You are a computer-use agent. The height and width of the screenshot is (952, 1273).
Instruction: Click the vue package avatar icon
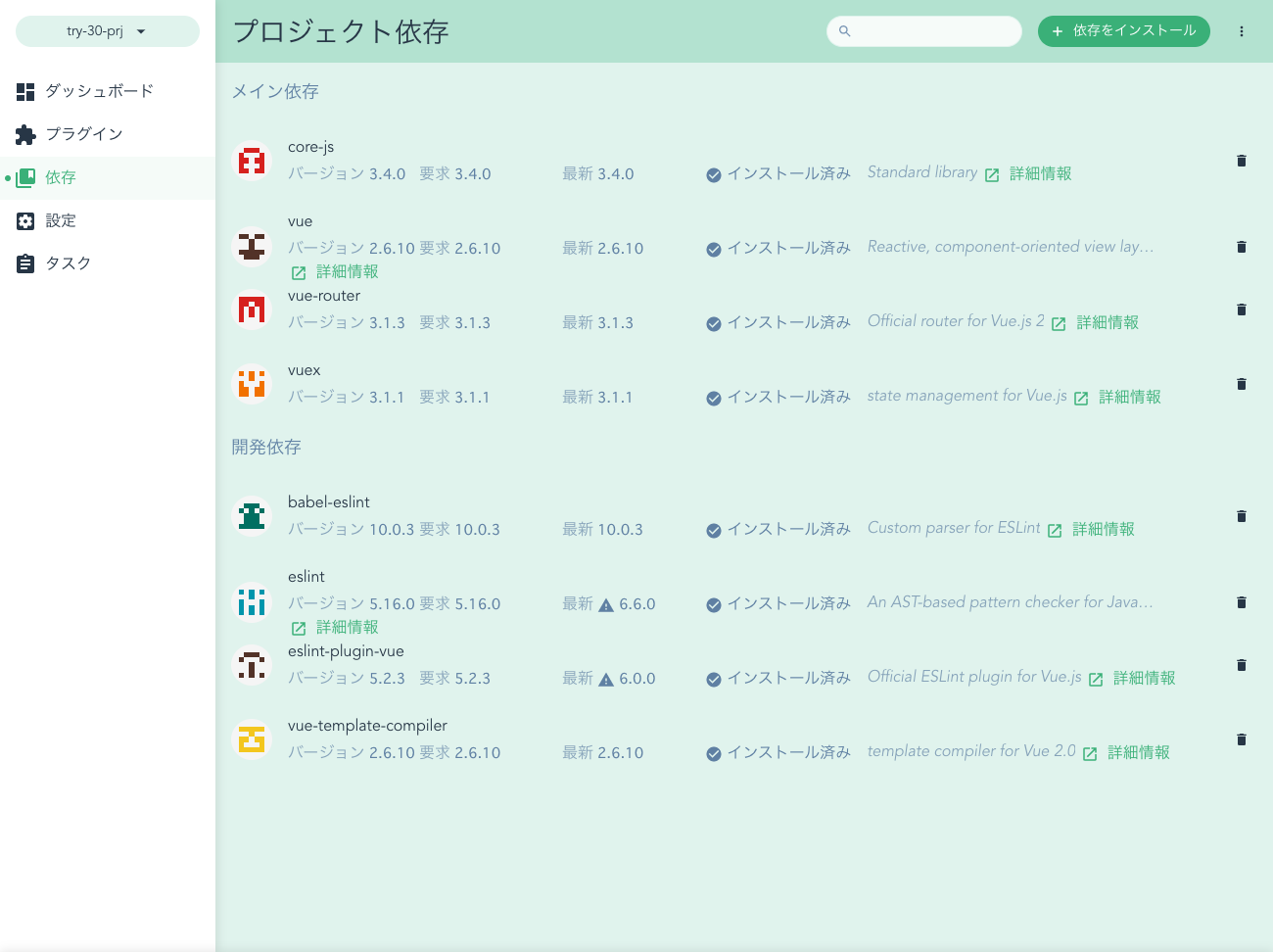click(x=252, y=247)
